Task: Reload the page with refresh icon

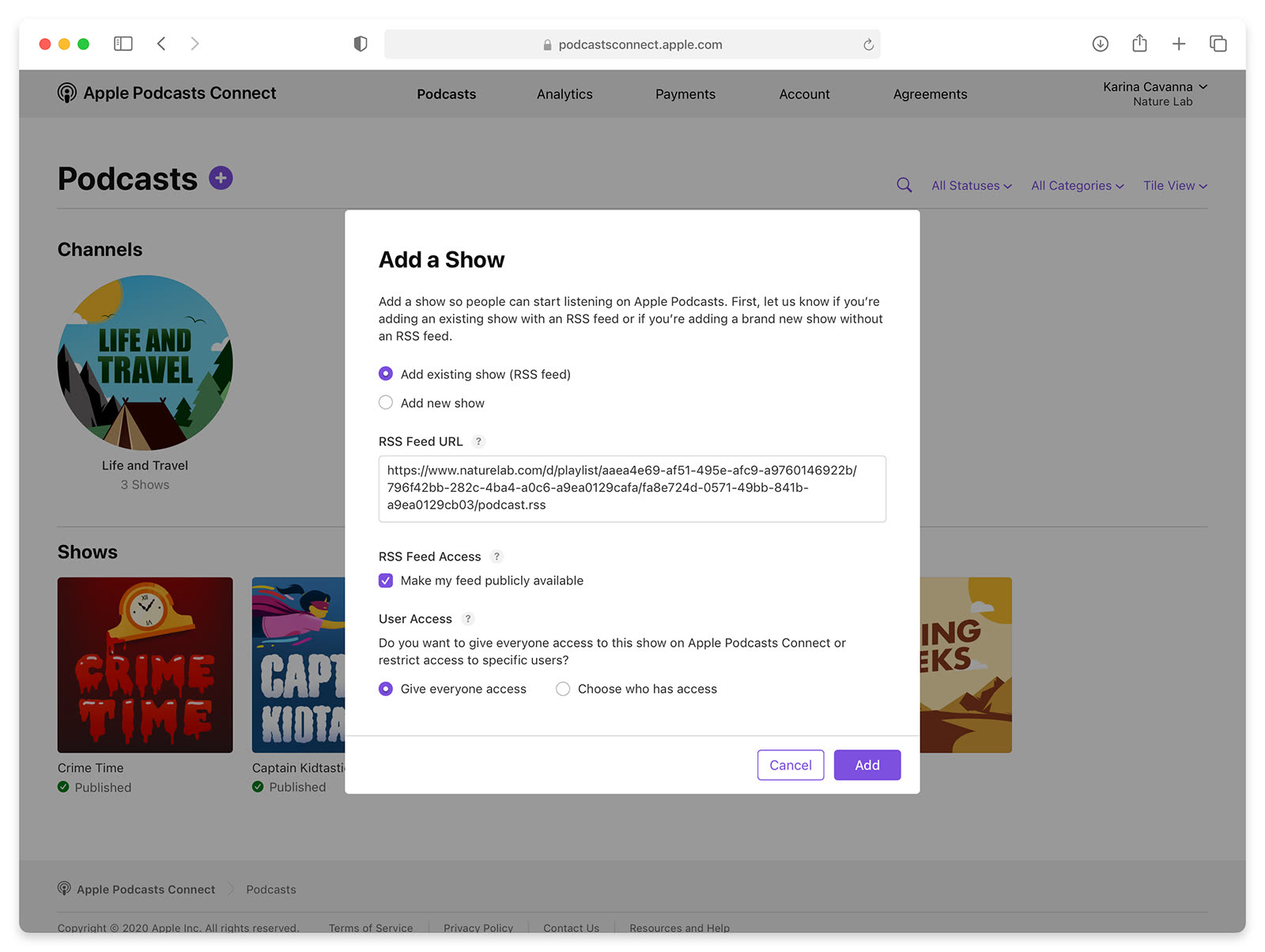Action: 868,44
